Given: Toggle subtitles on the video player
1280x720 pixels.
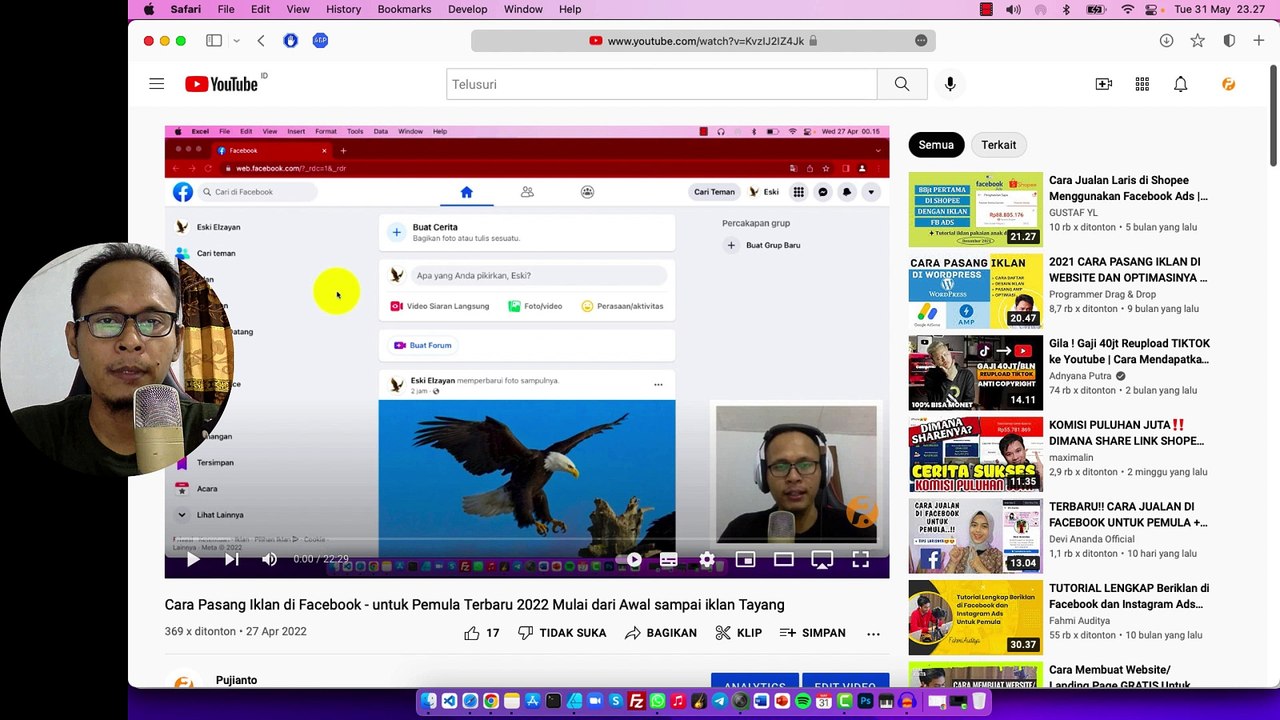Looking at the screenshot, I should (x=669, y=560).
